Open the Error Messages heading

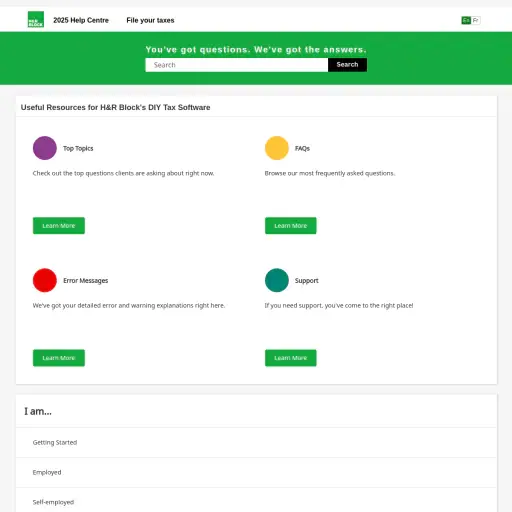click(x=86, y=281)
